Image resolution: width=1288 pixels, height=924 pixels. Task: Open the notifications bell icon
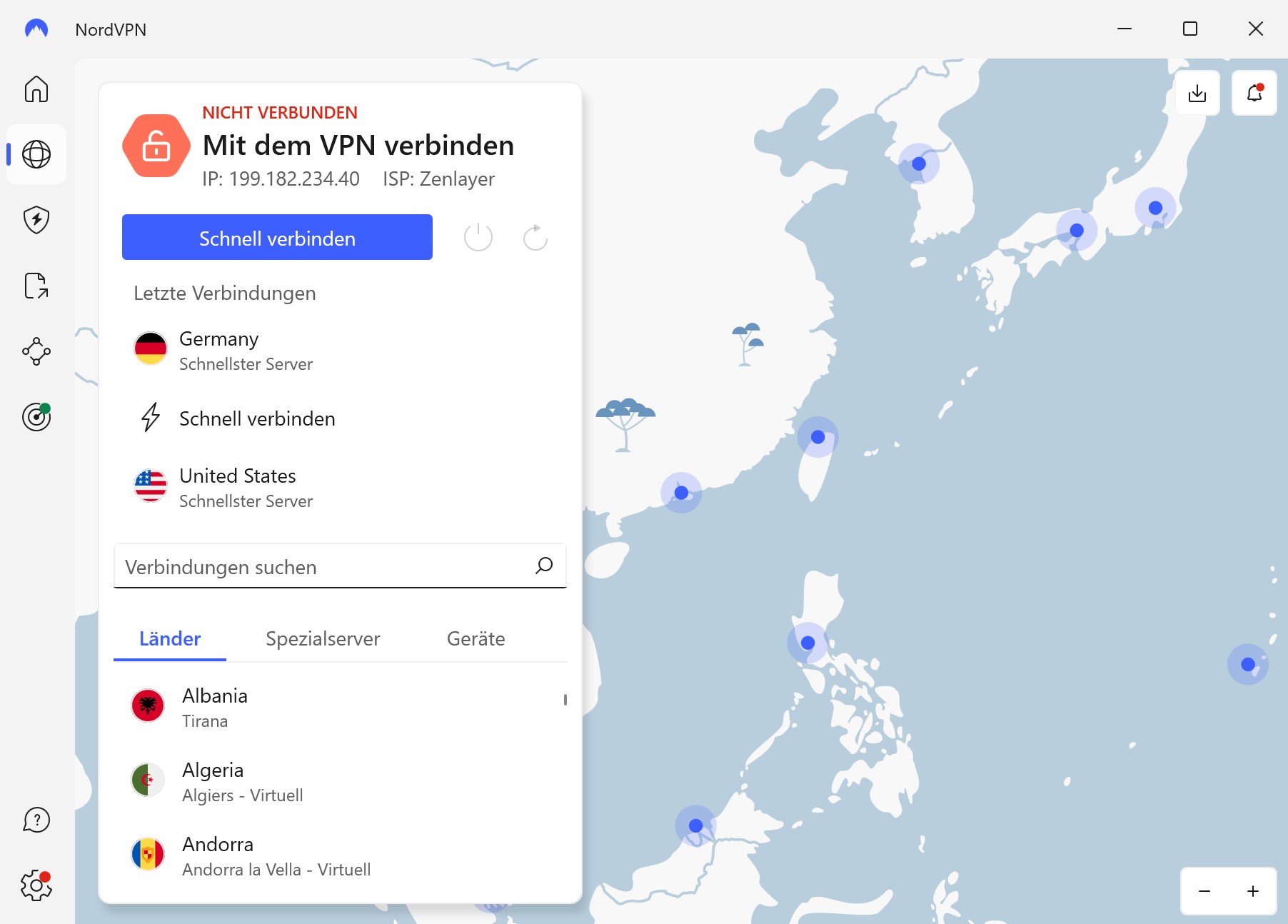point(1254,94)
